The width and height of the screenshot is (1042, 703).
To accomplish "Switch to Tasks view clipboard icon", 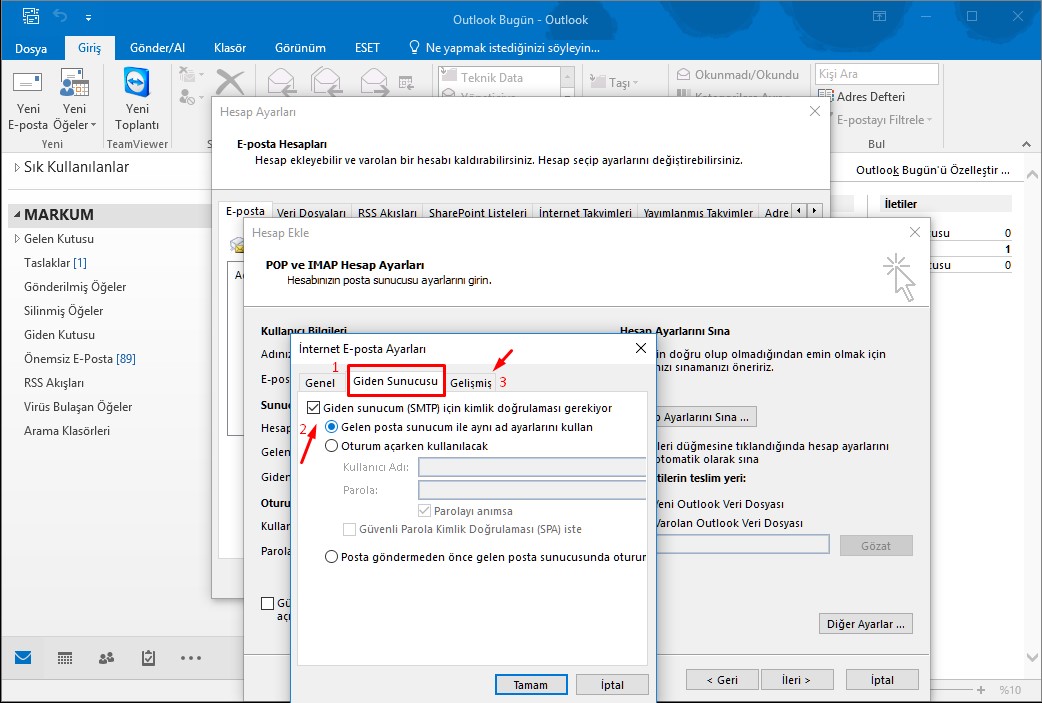I will point(148,658).
